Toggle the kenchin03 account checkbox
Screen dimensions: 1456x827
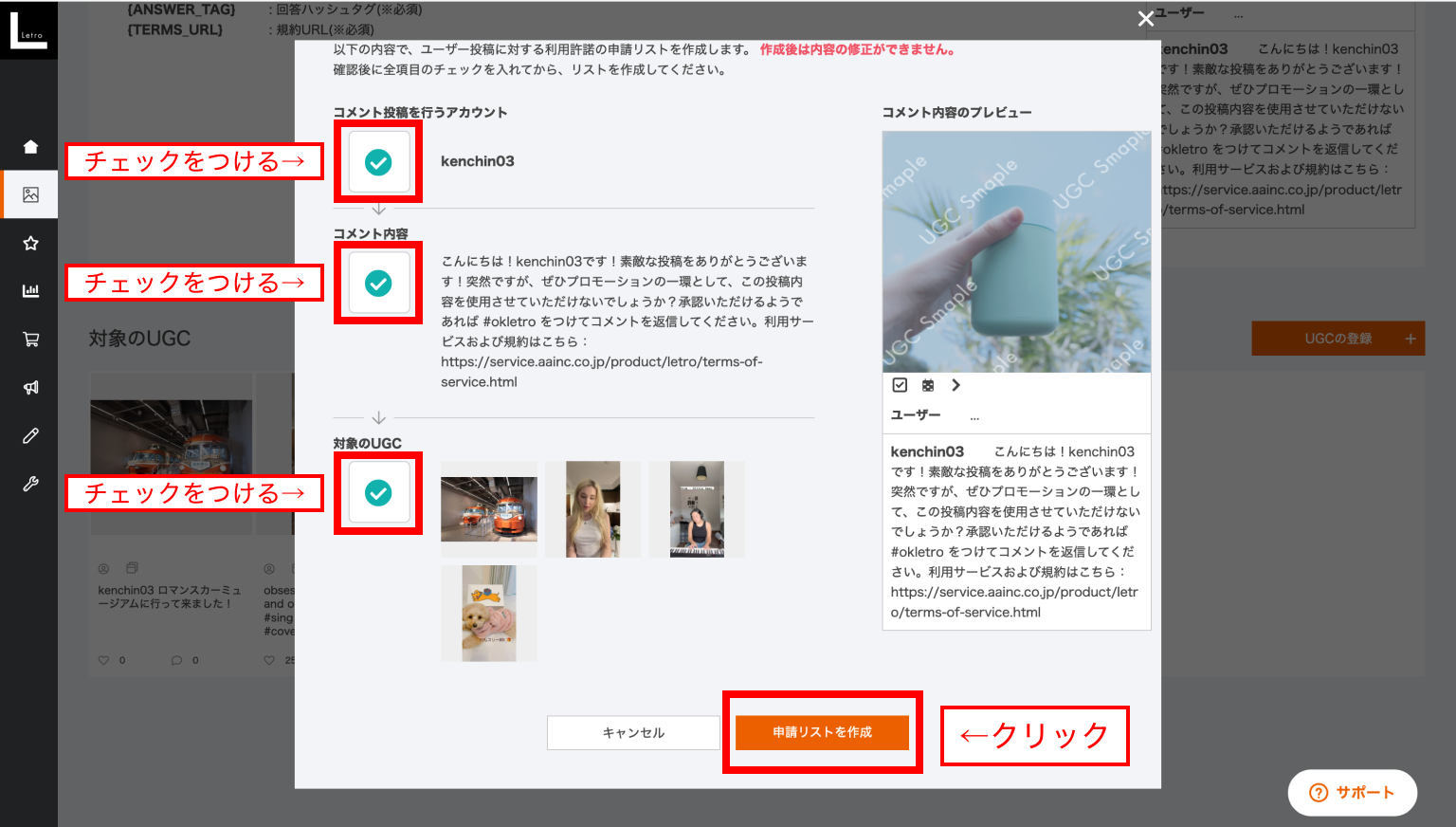click(378, 162)
